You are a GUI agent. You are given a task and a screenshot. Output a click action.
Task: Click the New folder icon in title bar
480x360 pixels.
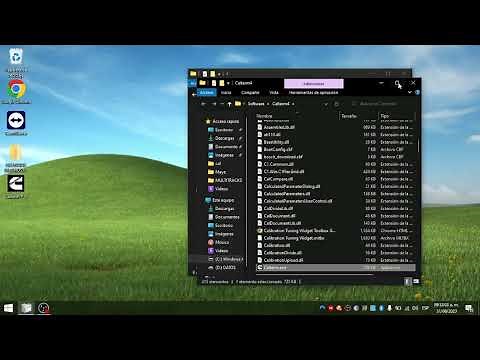pyautogui.click(x=222, y=83)
